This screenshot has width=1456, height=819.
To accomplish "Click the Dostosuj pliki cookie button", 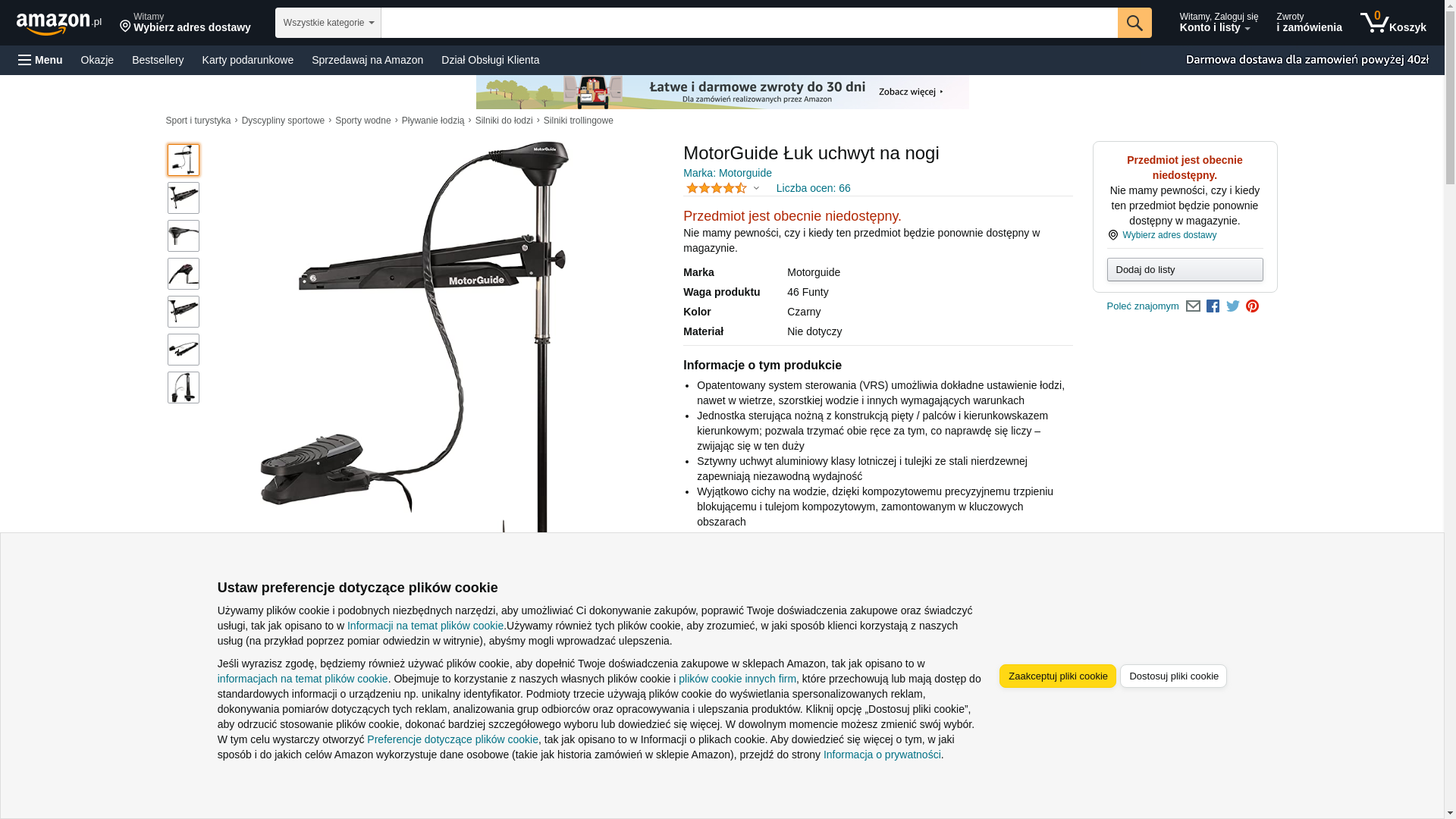I will (1173, 676).
